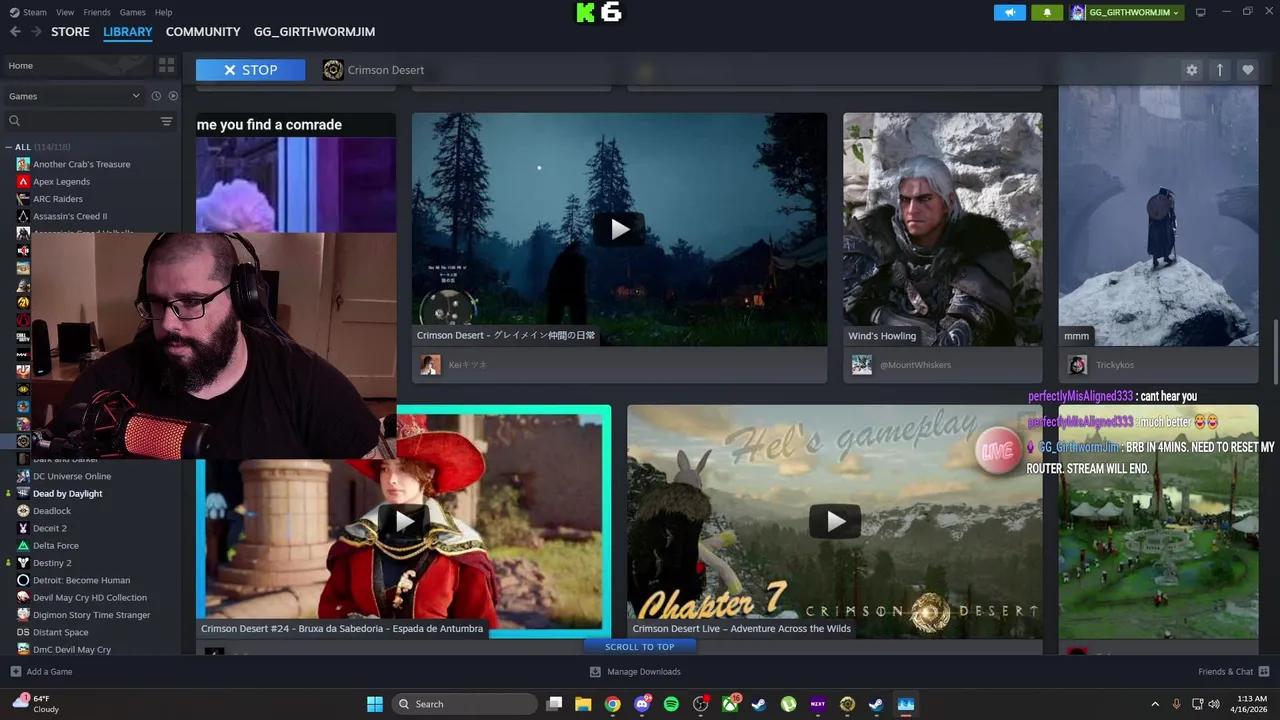This screenshot has height=720, width=1280.
Task: Click the SCROLL TO TOP button
Action: [640, 646]
